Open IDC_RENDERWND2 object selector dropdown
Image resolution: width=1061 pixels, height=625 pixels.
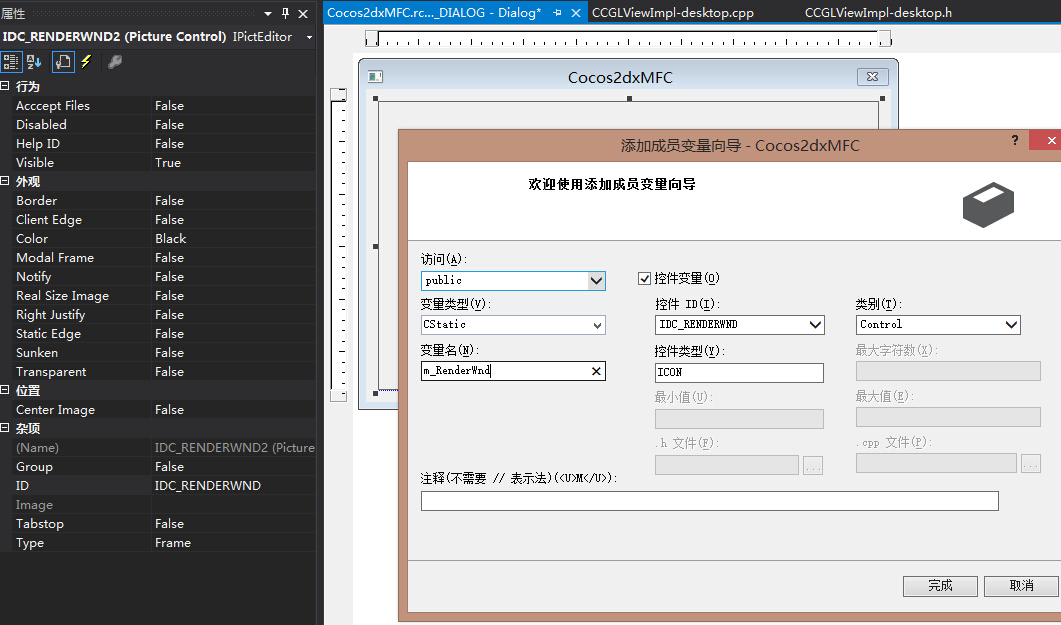309,37
